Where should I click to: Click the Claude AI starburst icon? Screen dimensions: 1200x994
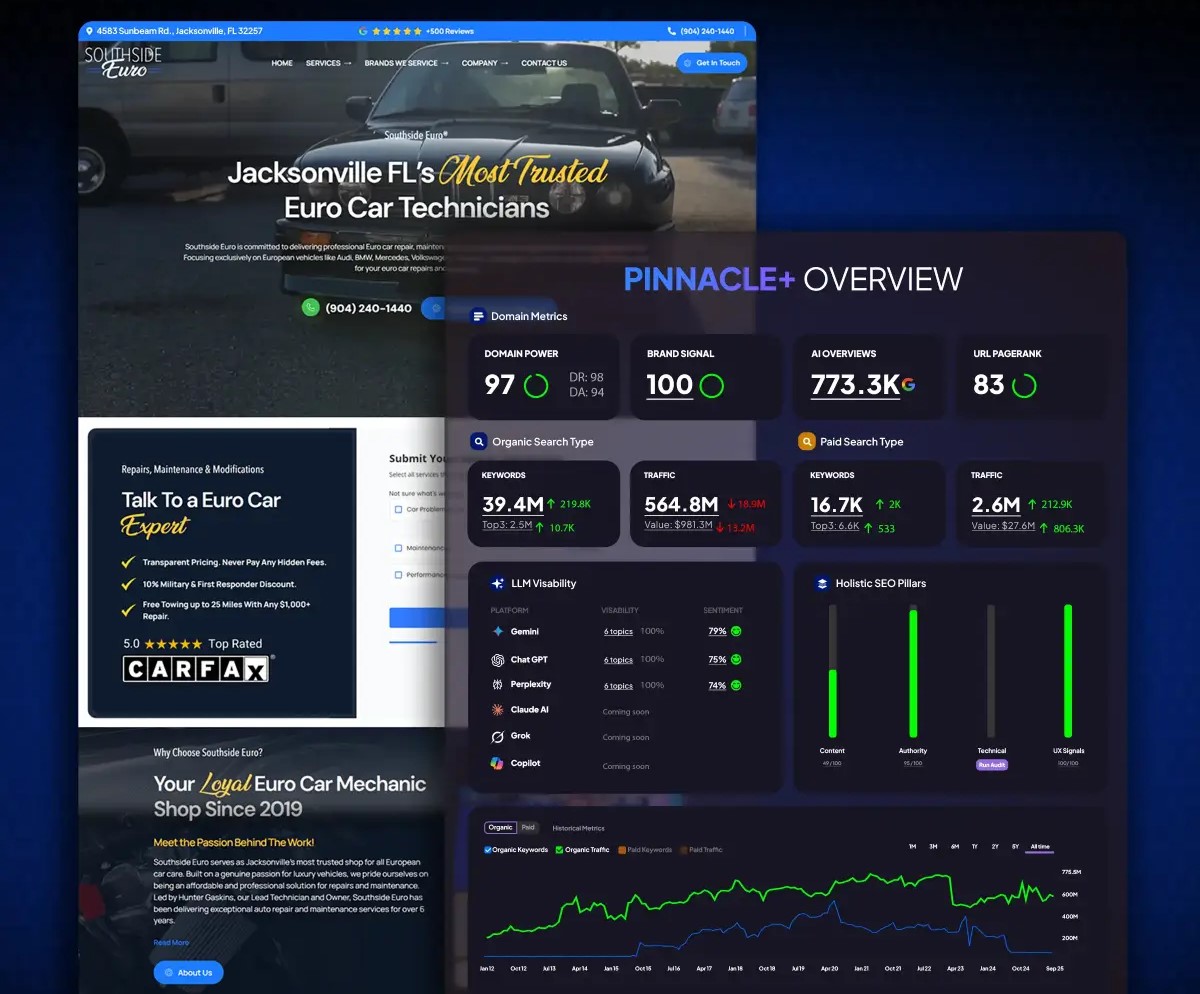(x=498, y=710)
